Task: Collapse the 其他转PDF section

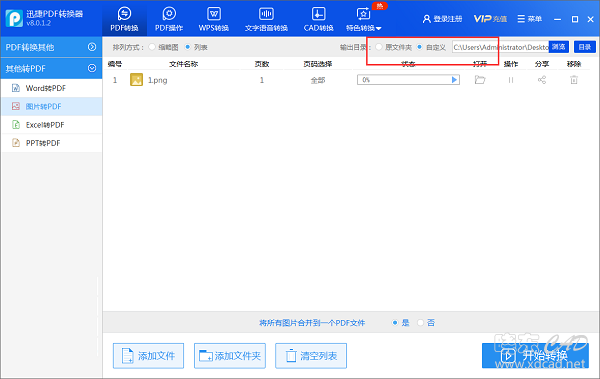Action: (x=51, y=69)
